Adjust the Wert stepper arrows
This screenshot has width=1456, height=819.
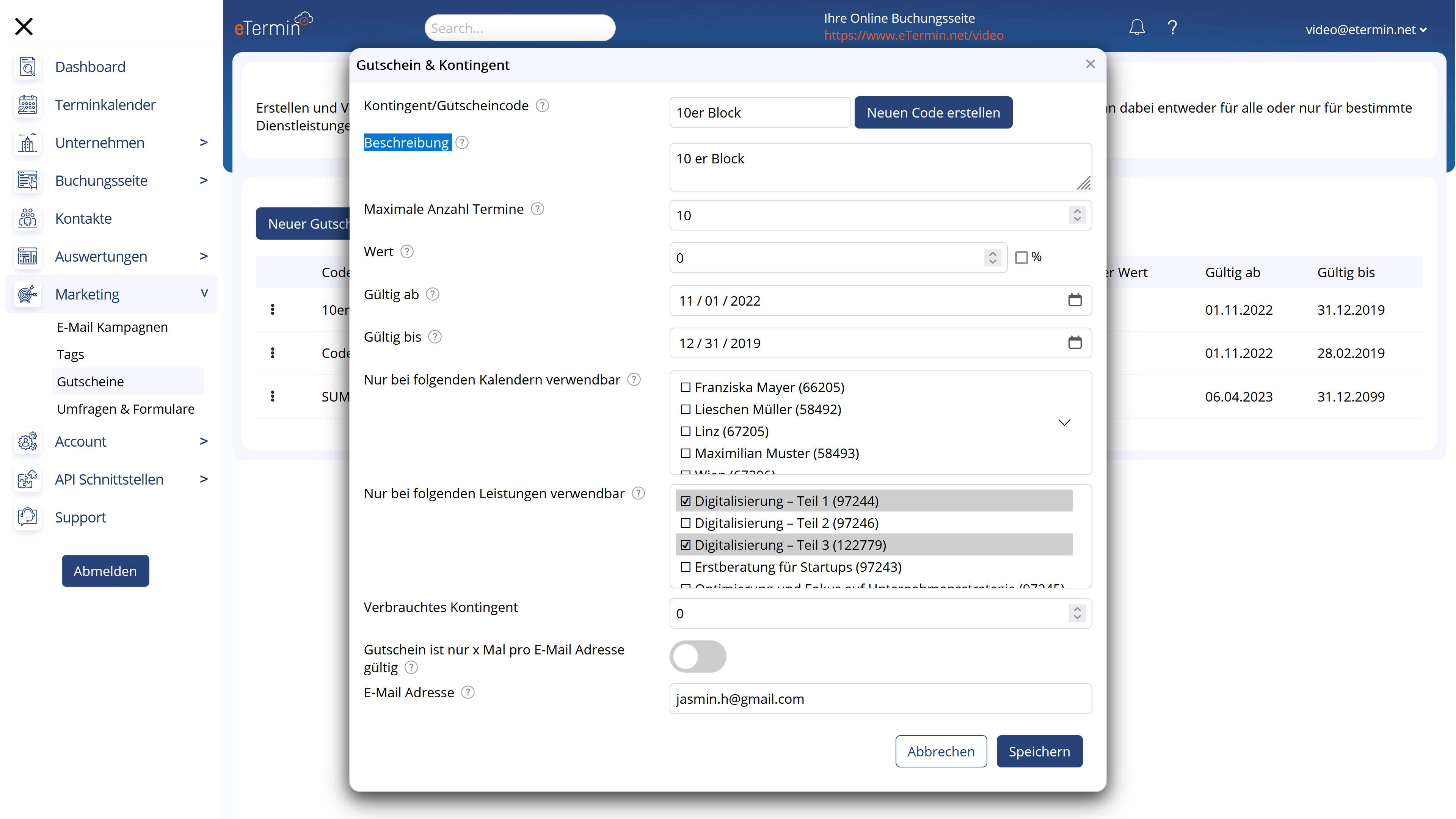click(993, 258)
